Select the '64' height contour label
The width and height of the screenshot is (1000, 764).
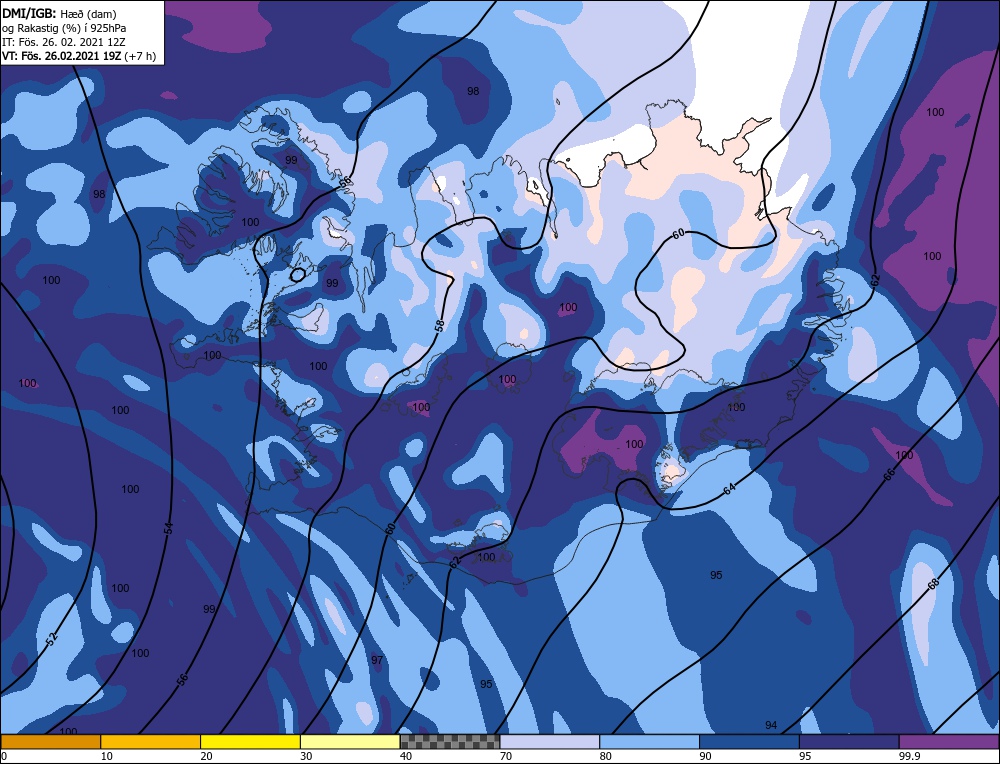pos(730,489)
